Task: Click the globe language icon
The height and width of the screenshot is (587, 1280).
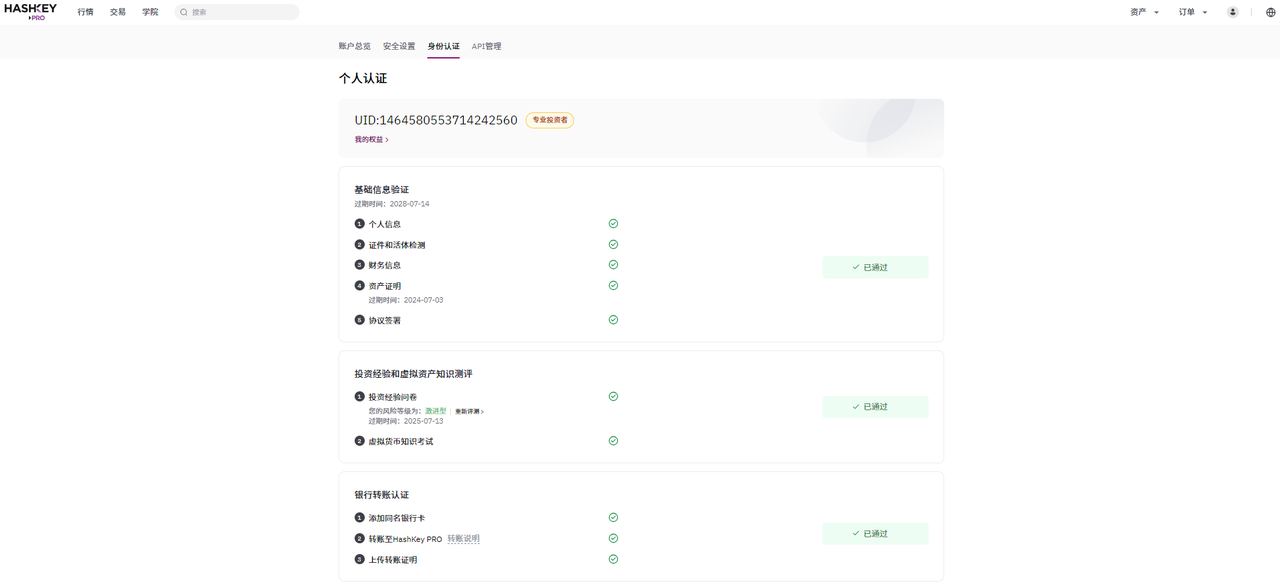Action: (1271, 12)
